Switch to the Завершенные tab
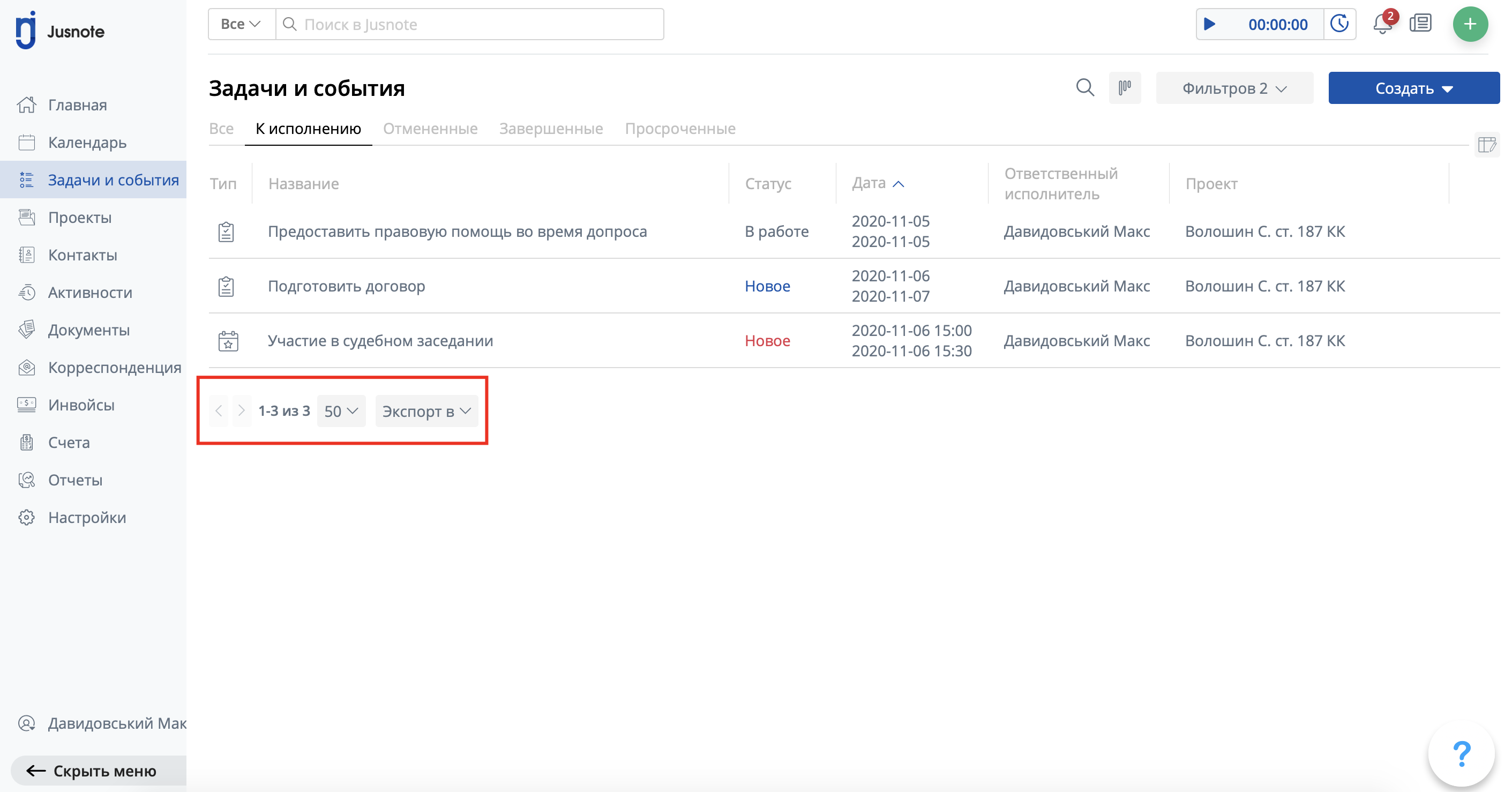 pos(551,129)
